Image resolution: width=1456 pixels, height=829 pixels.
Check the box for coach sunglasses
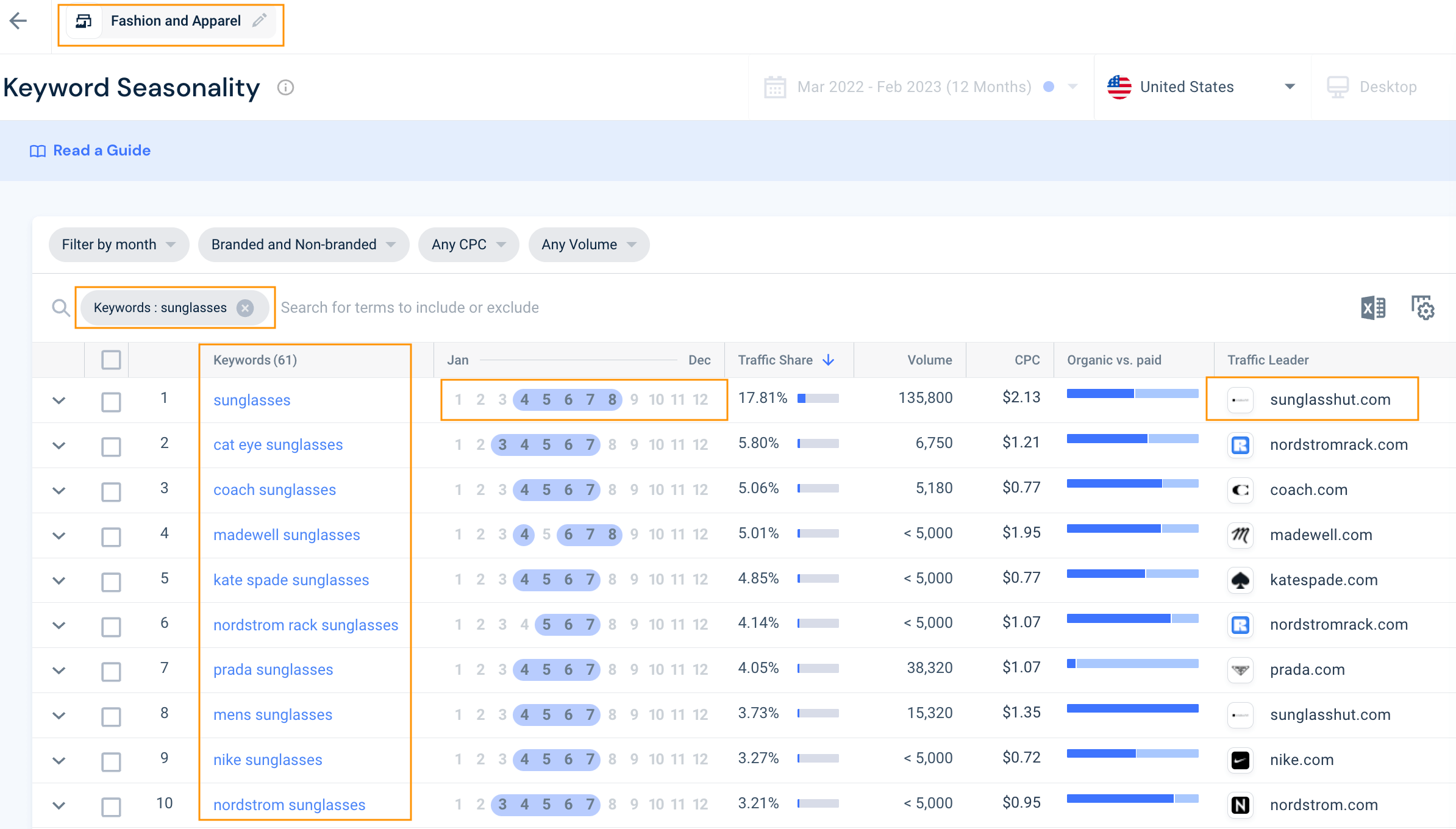point(111,491)
